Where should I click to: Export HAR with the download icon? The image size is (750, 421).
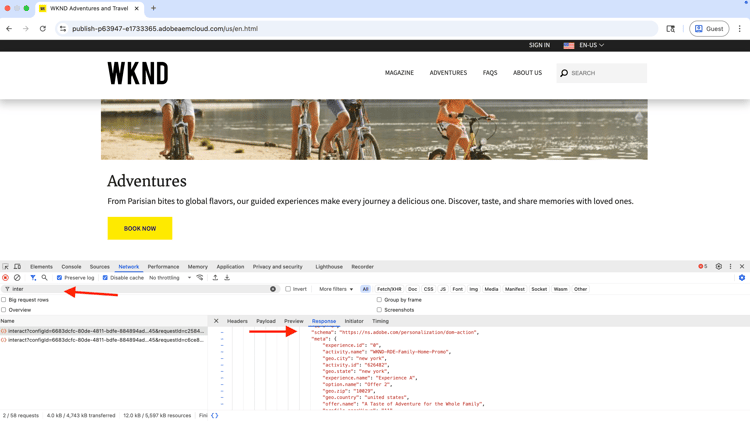(227, 277)
